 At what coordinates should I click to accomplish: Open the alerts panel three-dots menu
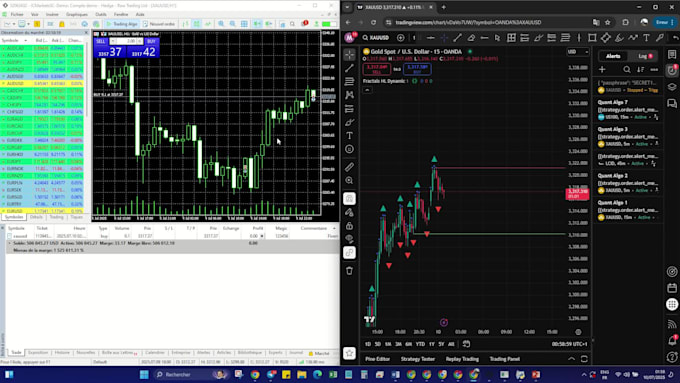tap(654, 69)
